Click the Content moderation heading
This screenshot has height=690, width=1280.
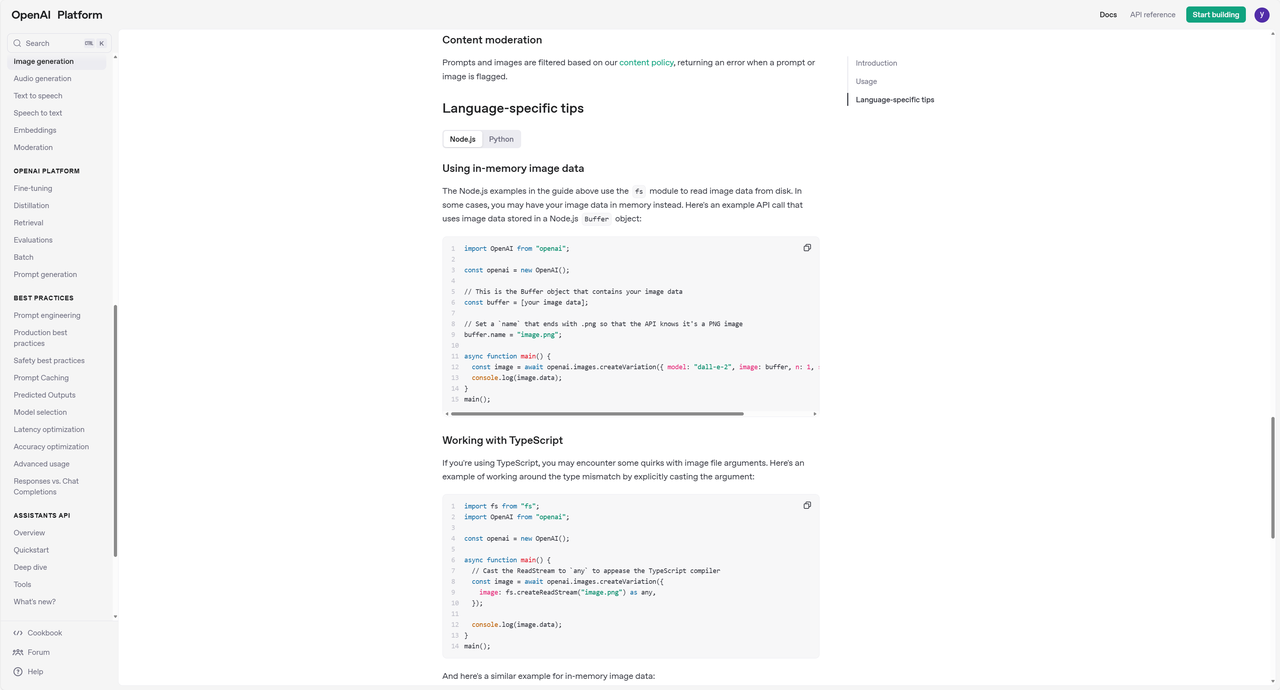[492, 40]
